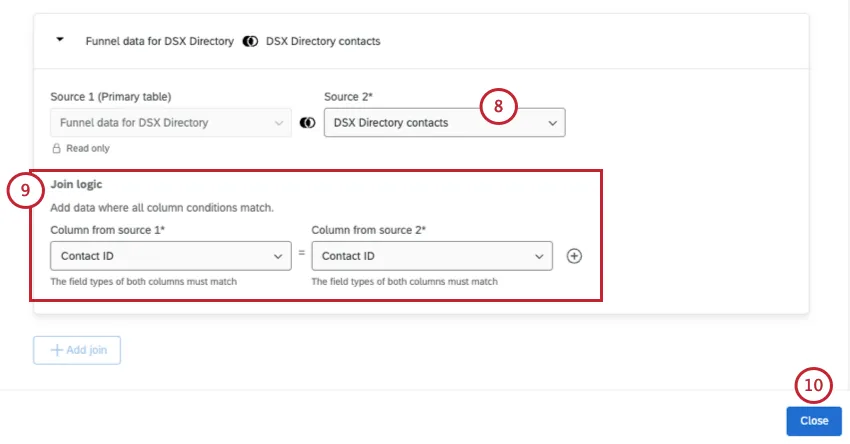Click 'Add data where all column conditions match.' text
Screen dimensions: 850x444
162,208
